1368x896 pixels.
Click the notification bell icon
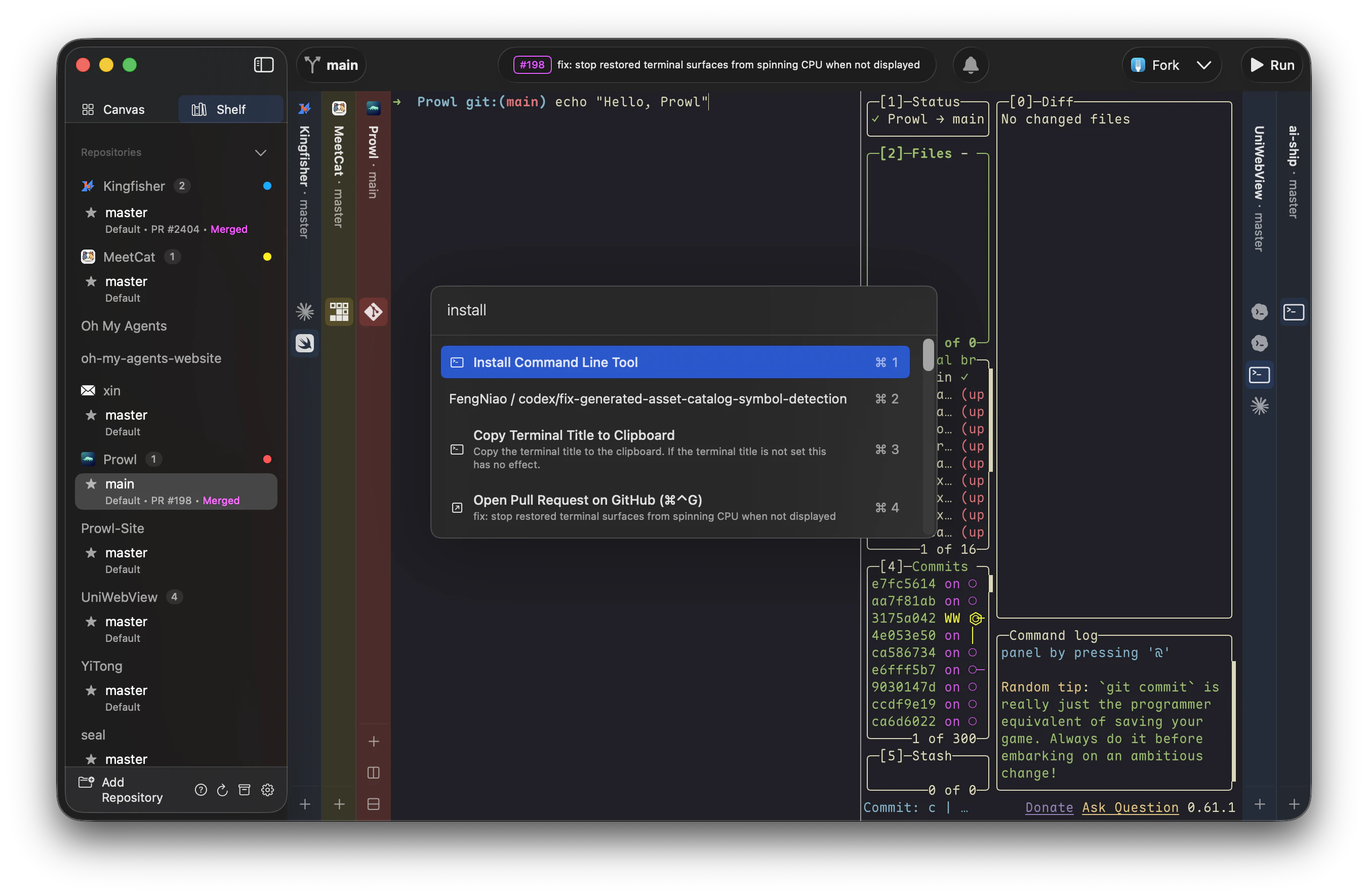pos(970,65)
